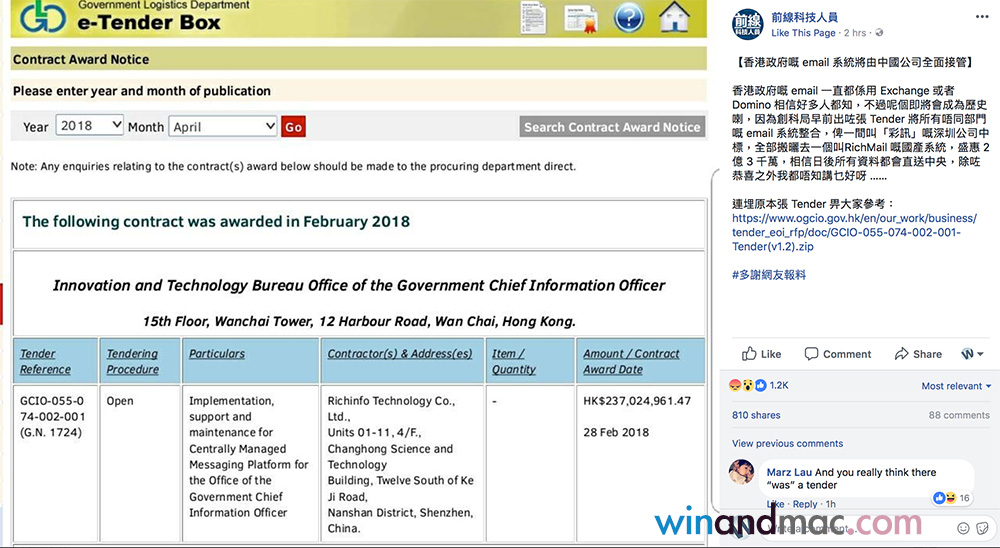Click the plain document icon in the header
The width and height of the screenshot is (1000, 548).
pos(534,17)
